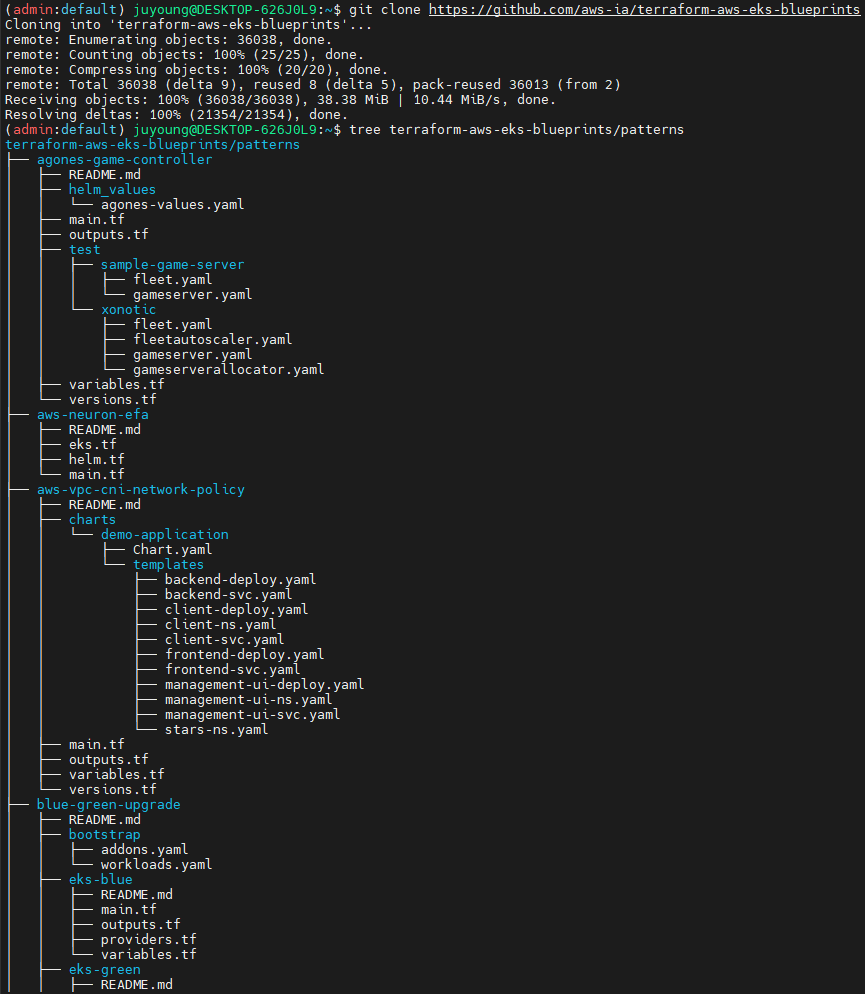865x994 pixels.
Task: Select the blue root path terraform-aws-eks-blueprints/patterns
Action: 153,145
